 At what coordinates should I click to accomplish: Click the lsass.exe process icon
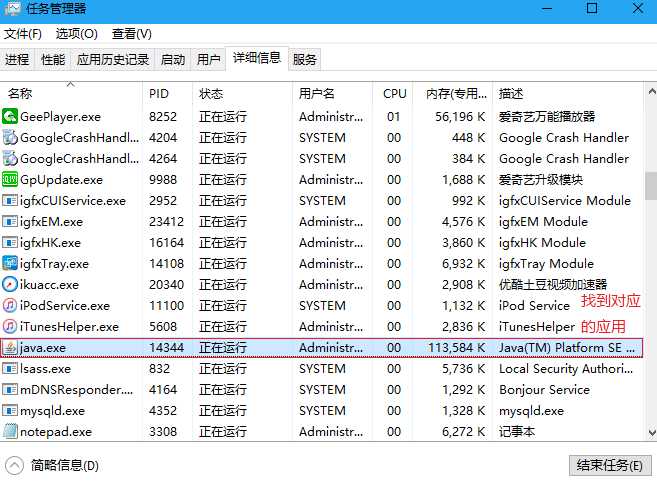coord(10,369)
